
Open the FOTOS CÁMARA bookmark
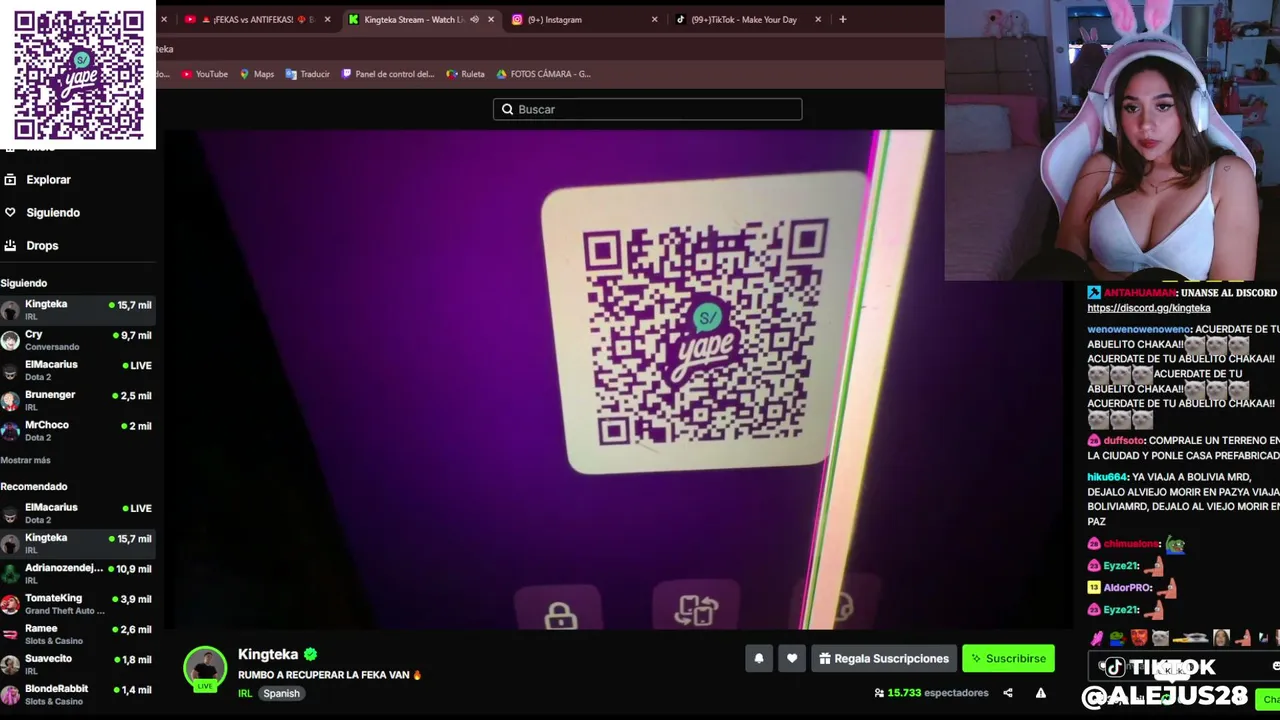pyautogui.click(x=544, y=74)
